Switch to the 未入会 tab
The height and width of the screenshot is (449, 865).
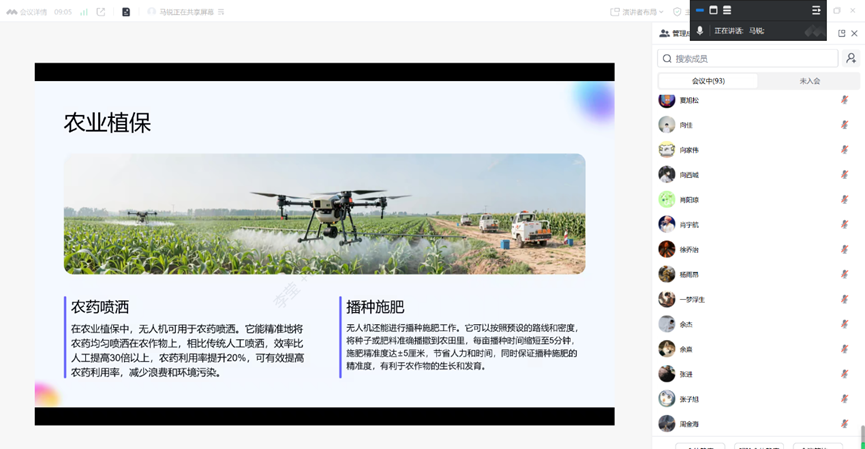tap(809, 81)
